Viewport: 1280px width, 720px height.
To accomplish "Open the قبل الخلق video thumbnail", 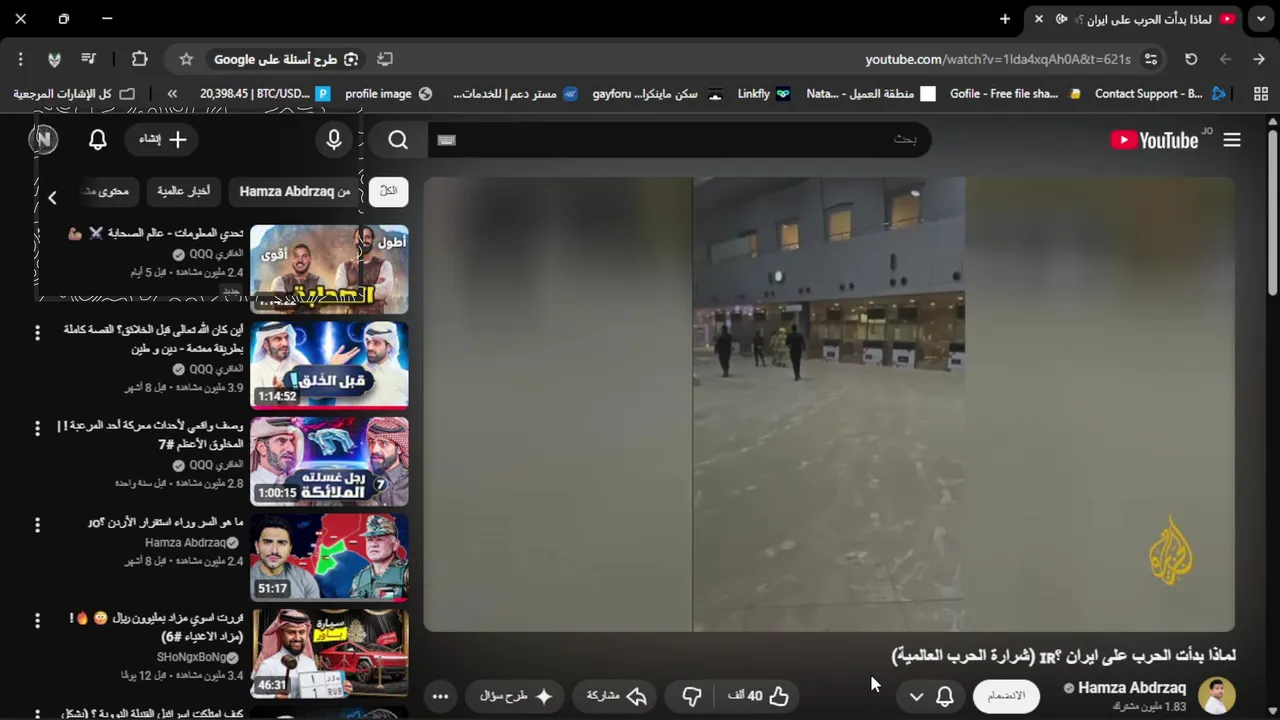I will click(x=329, y=365).
